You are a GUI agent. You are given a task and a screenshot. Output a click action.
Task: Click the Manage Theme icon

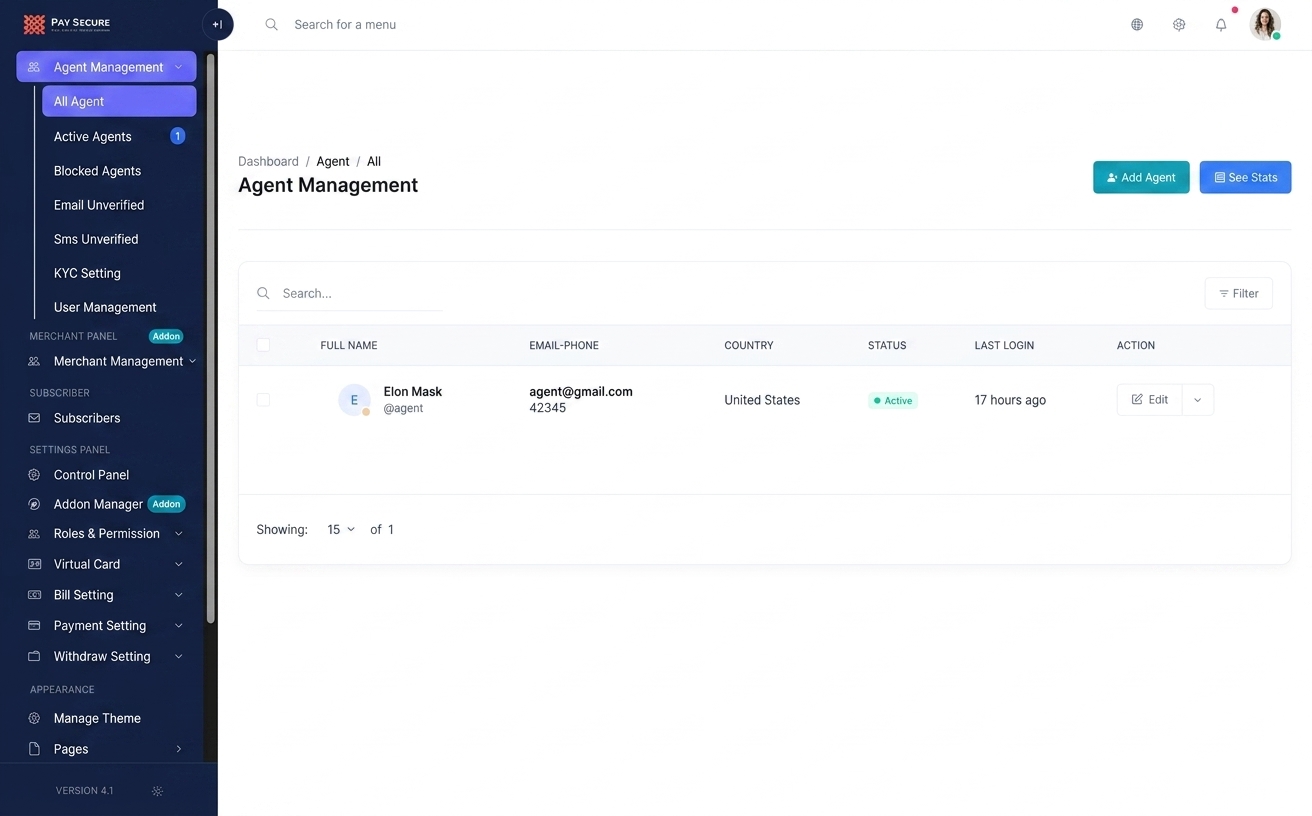34,718
